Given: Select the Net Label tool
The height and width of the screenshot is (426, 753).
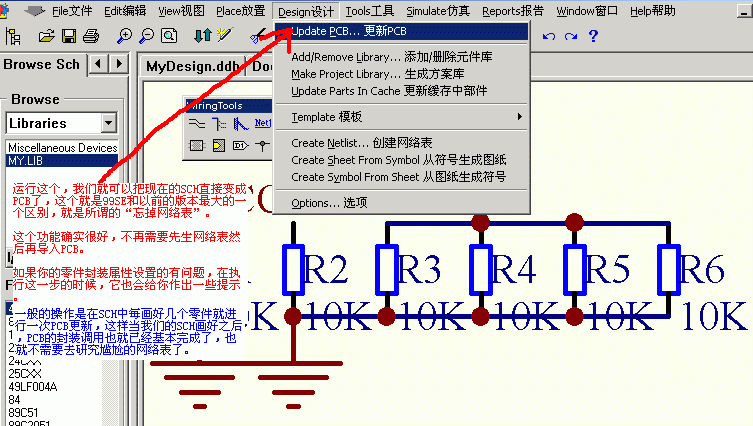Looking at the screenshot, I should point(263,123).
